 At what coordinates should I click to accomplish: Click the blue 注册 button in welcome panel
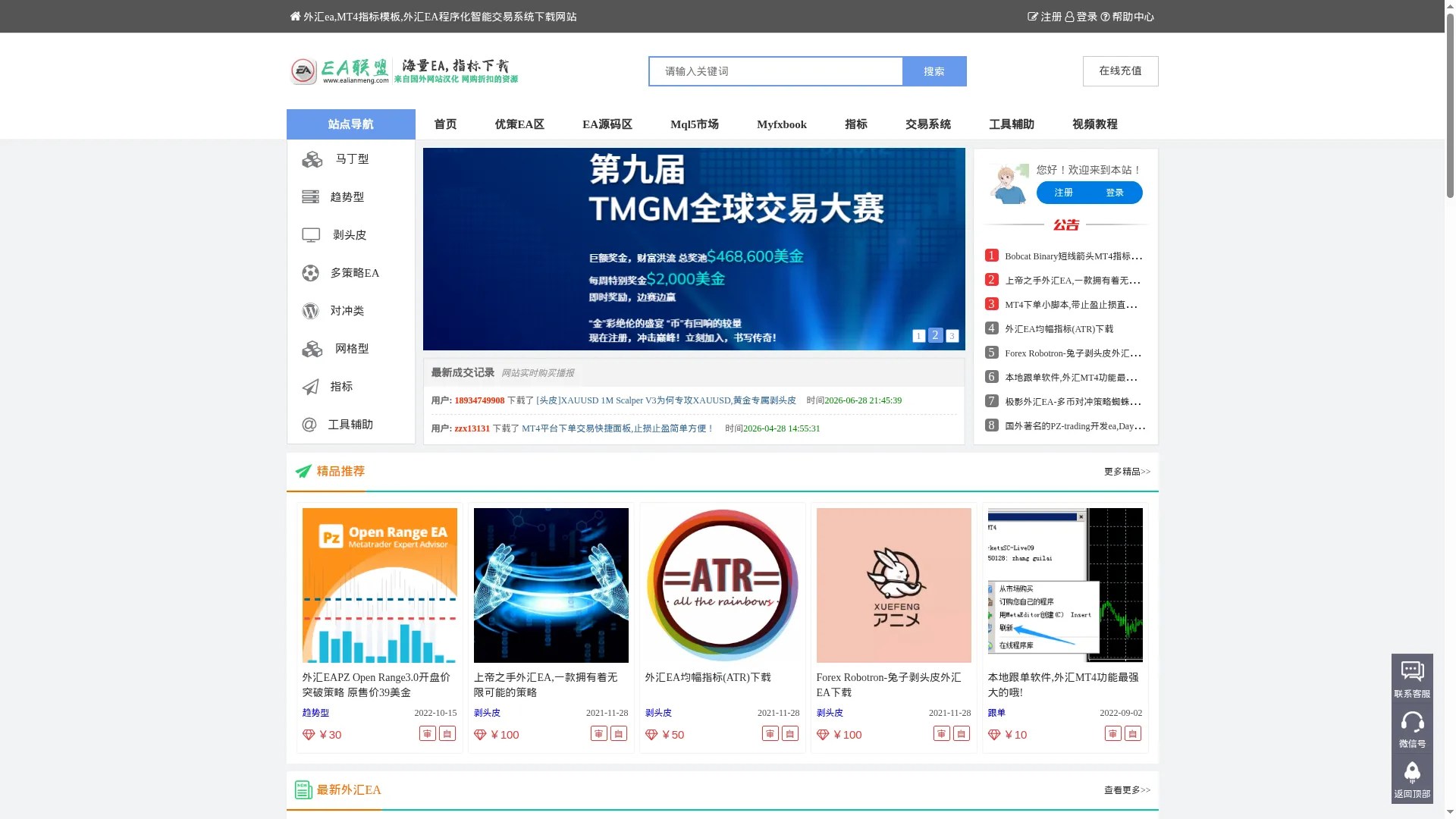tap(1064, 193)
